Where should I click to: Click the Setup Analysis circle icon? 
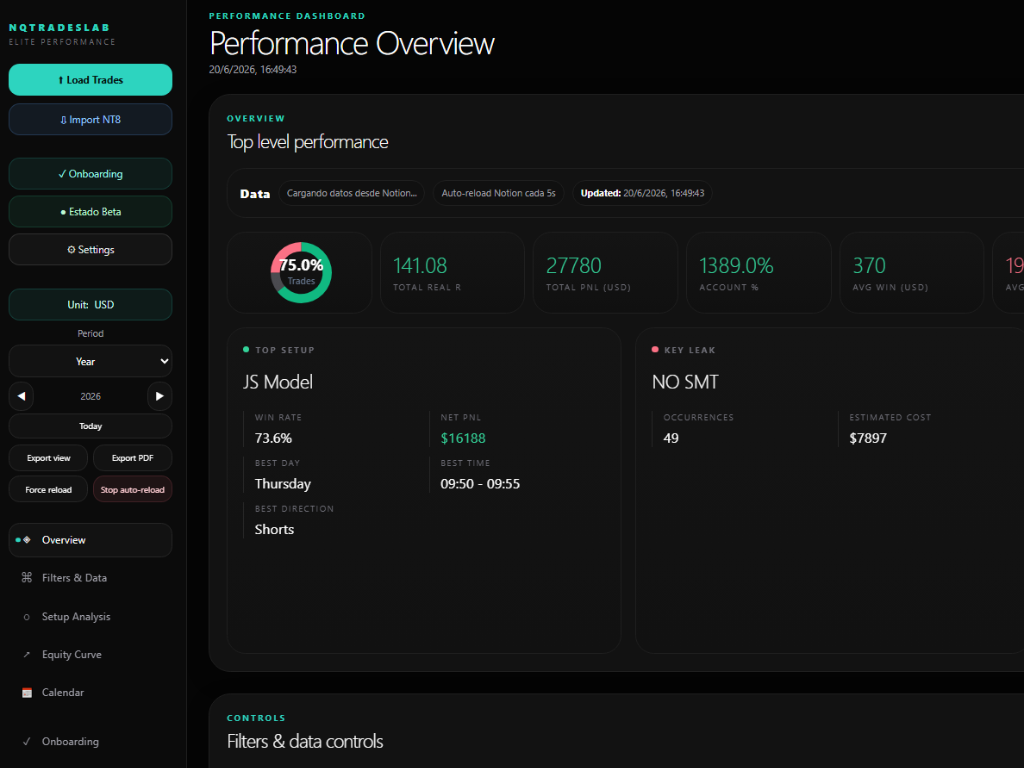click(x=27, y=616)
